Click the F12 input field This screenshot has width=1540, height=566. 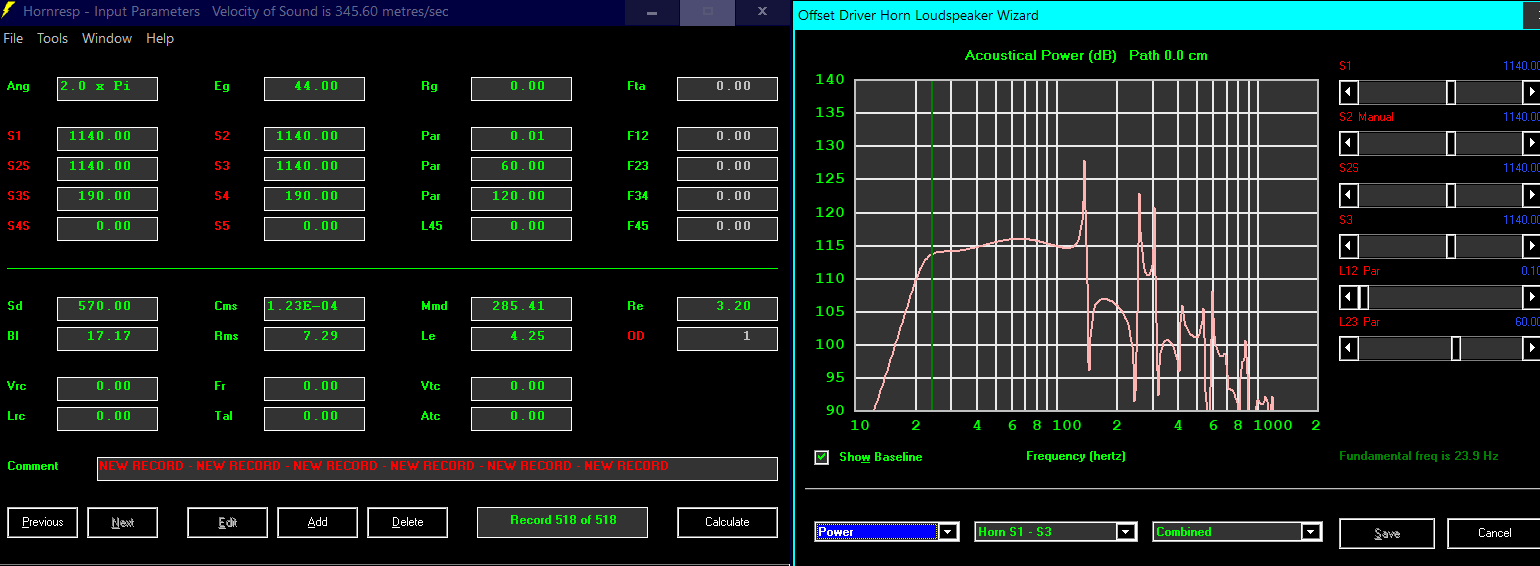pos(727,138)
